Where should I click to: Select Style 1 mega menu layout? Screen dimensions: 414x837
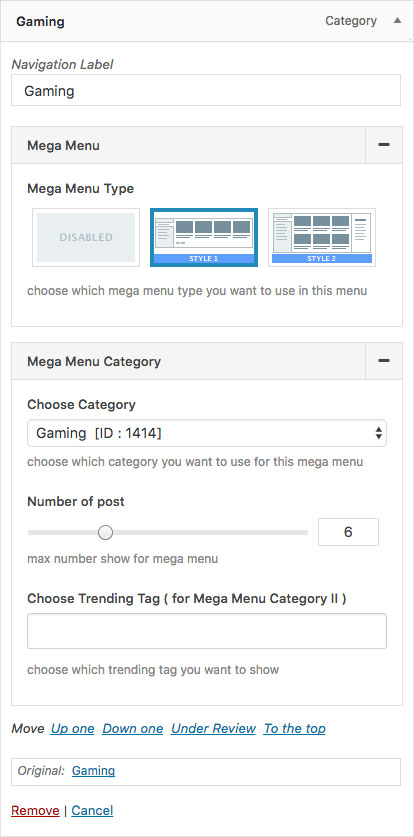point(204,238)
